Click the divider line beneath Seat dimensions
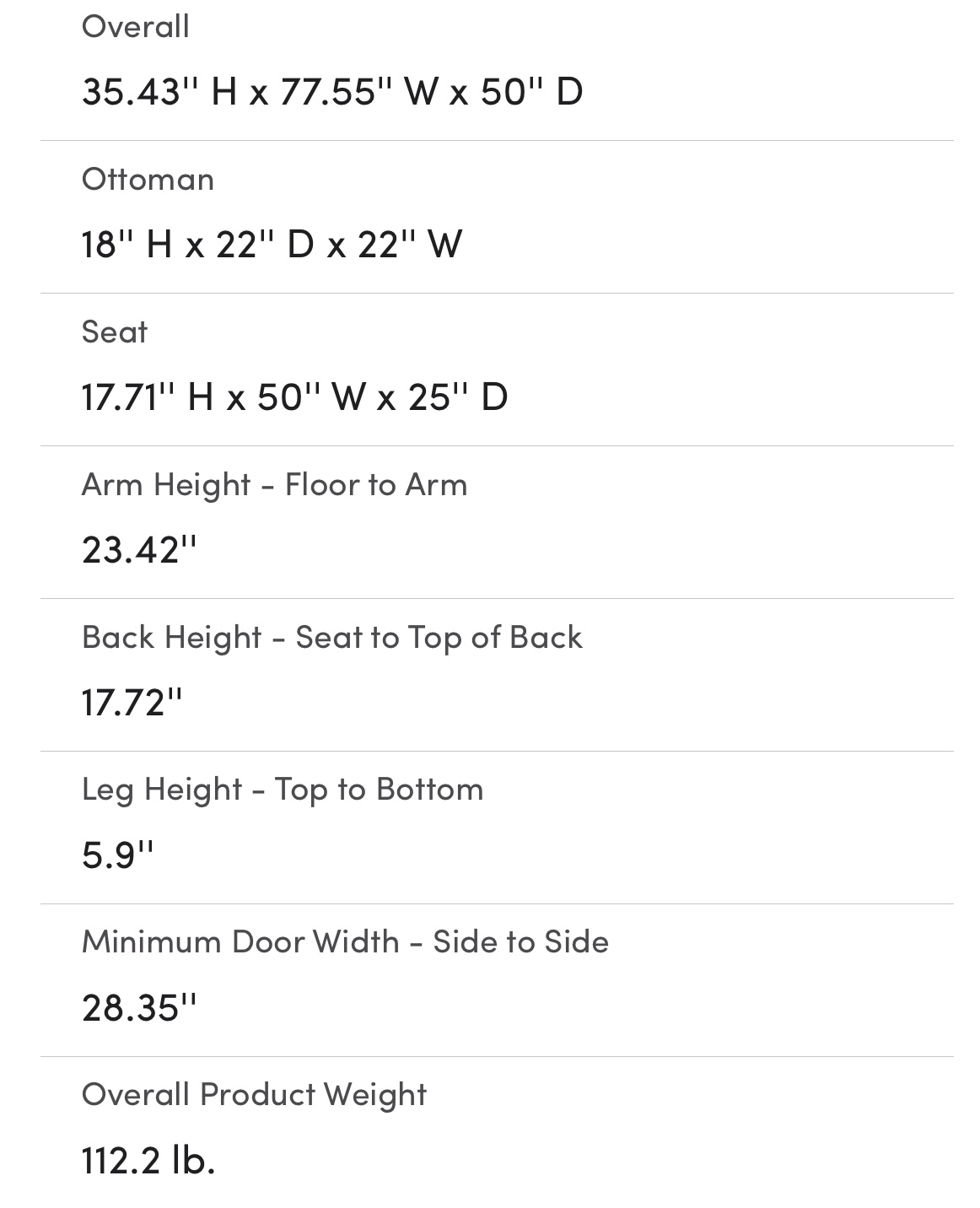 pyautogui.click(x=497, y=446)
